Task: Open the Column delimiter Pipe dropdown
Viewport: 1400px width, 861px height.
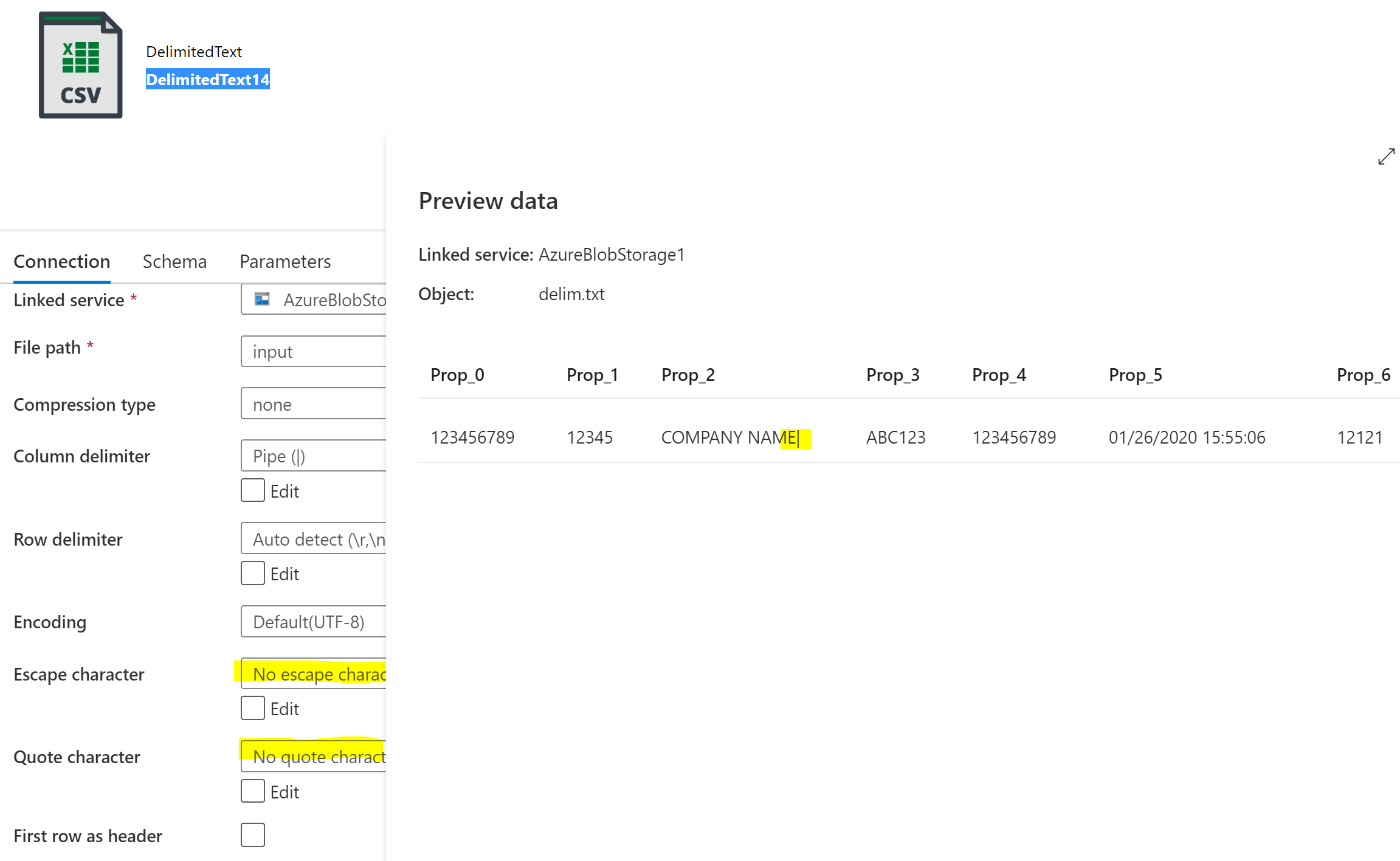Action: (313, 456)
